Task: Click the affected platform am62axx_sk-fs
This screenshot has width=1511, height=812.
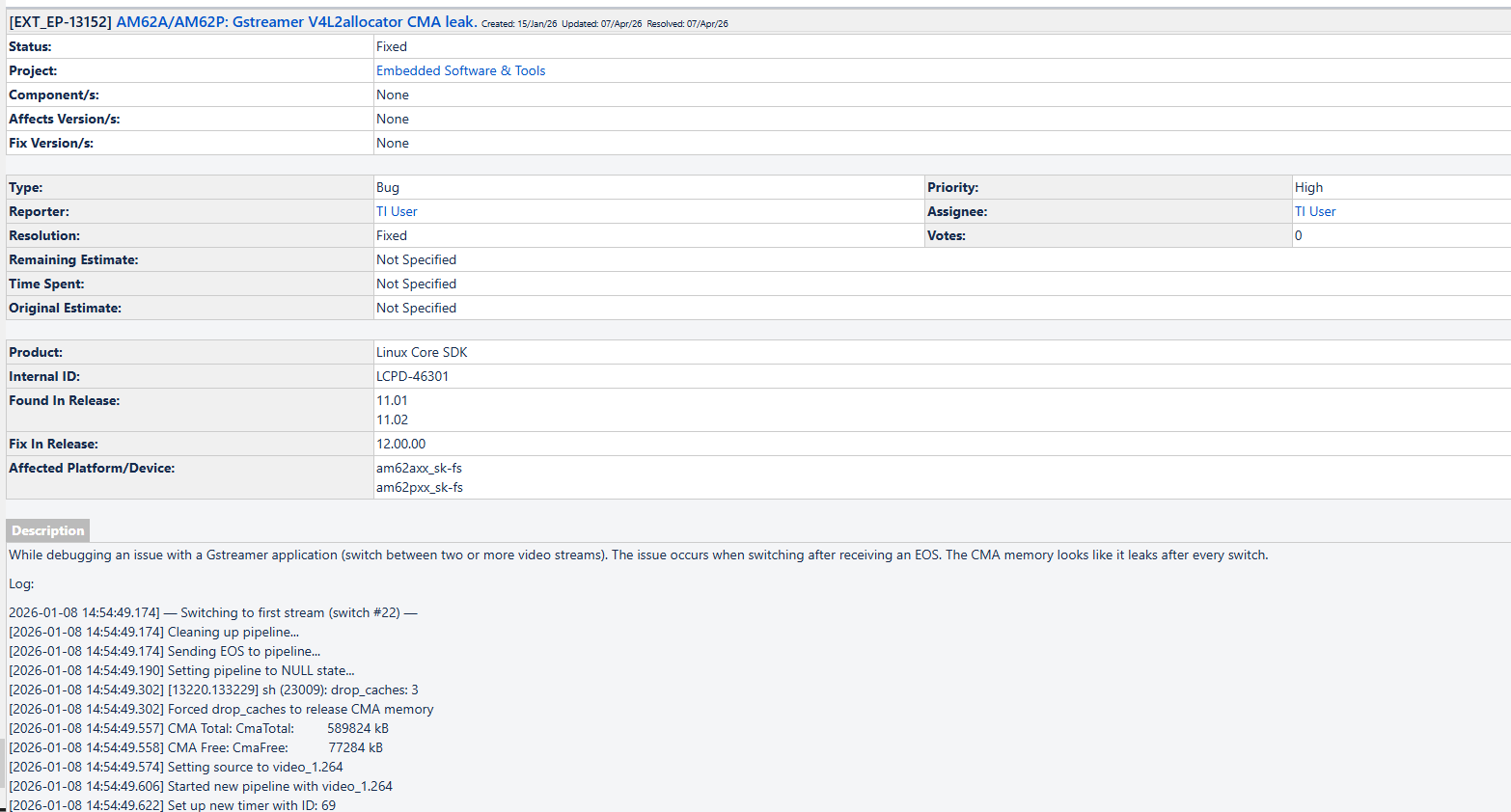Action: (419, 468)
